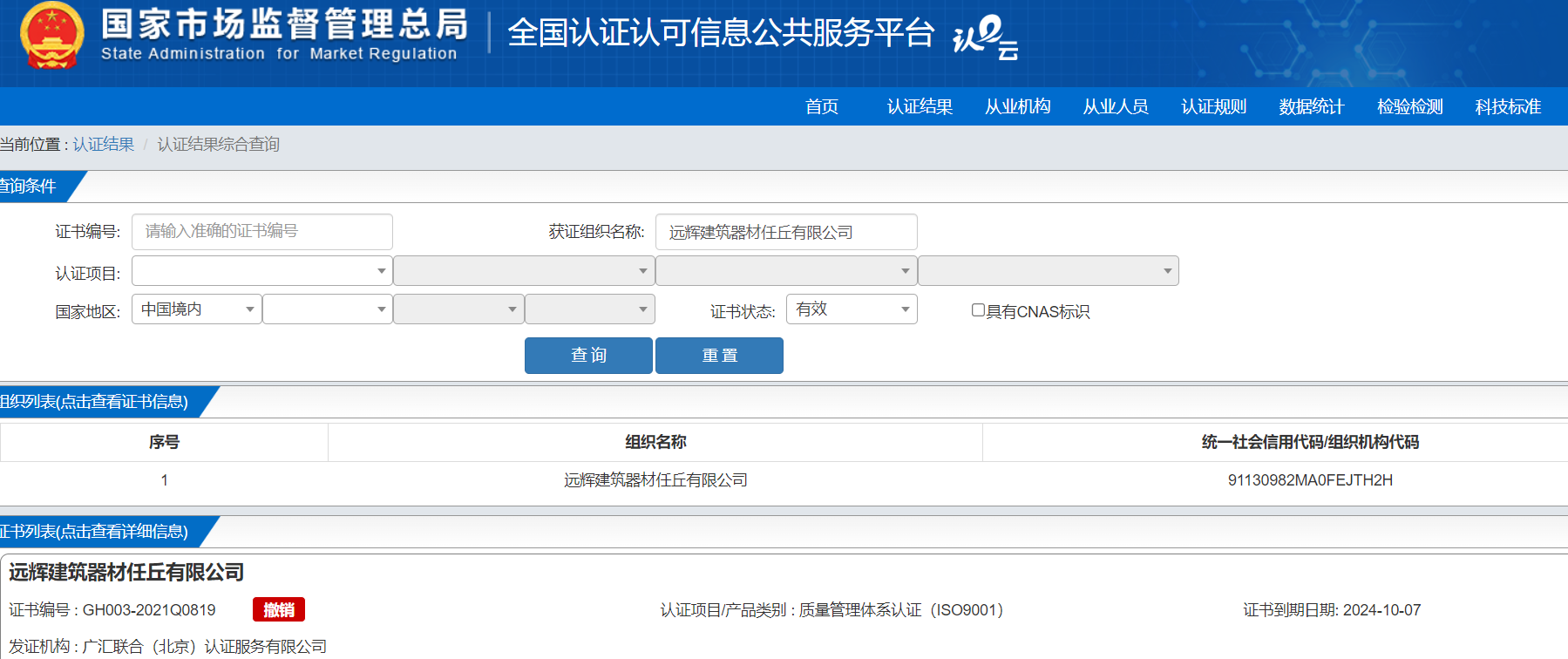Open 数据统计 navigation item
The width and height of the screenshot is (1568, 659).
pos(1312,106)
